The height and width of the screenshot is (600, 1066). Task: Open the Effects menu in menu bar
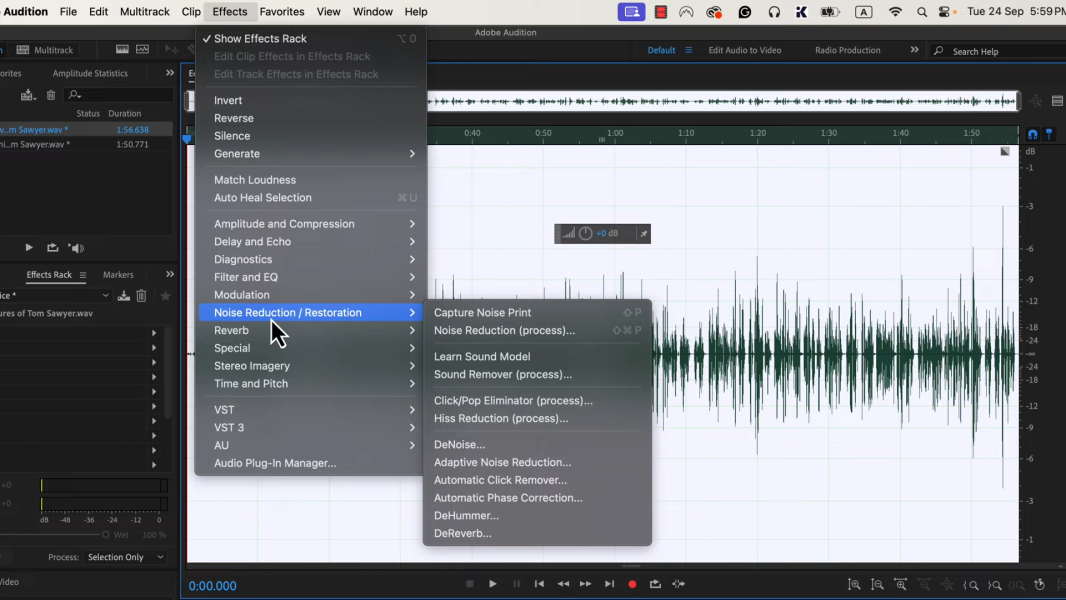pos(229,12)
